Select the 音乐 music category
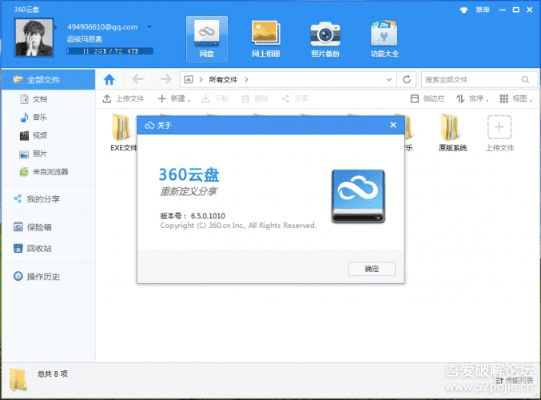This screenshot has height=400, width=541. 33,117
